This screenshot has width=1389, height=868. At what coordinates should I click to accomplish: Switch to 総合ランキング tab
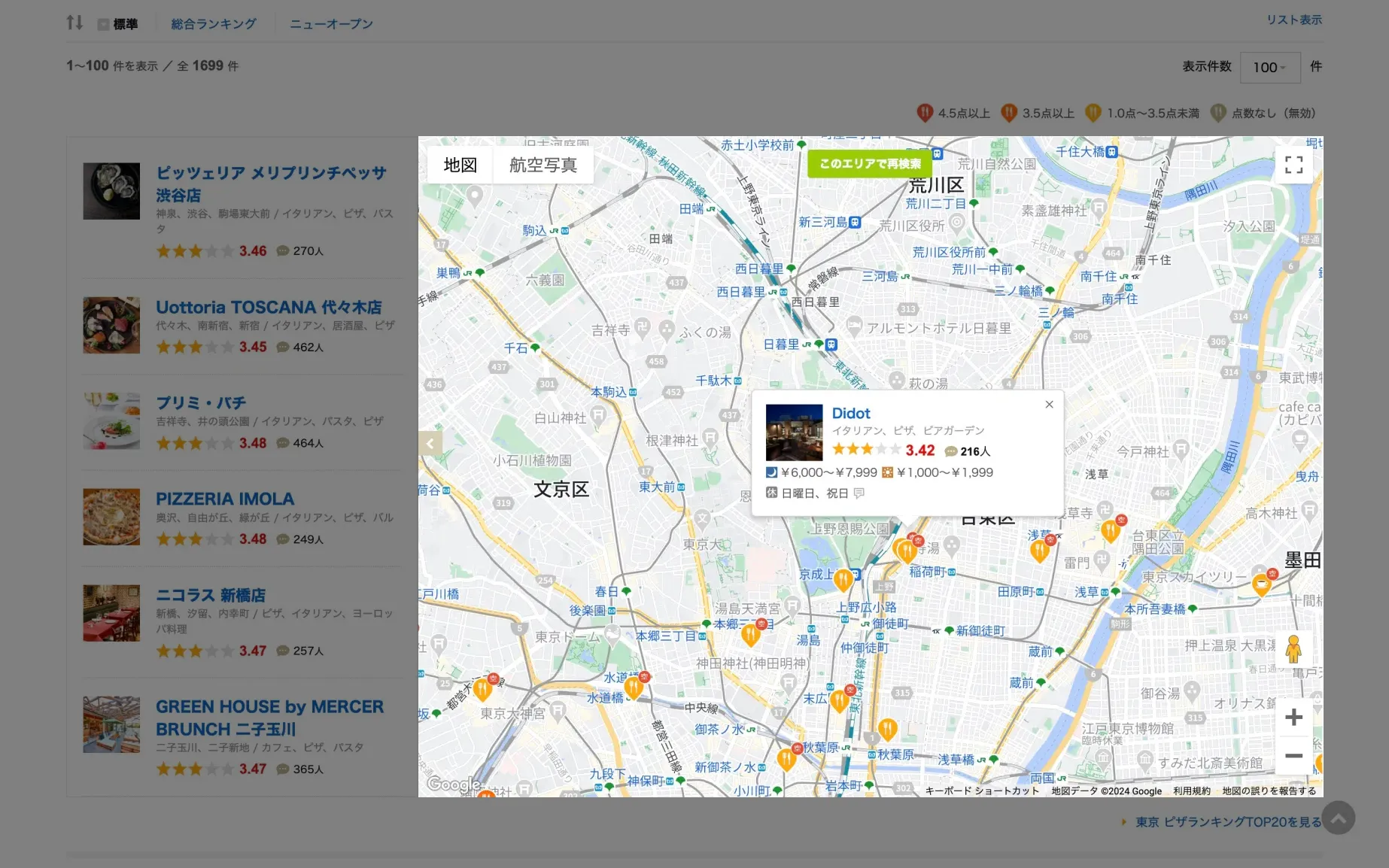[x=214, y=24]
